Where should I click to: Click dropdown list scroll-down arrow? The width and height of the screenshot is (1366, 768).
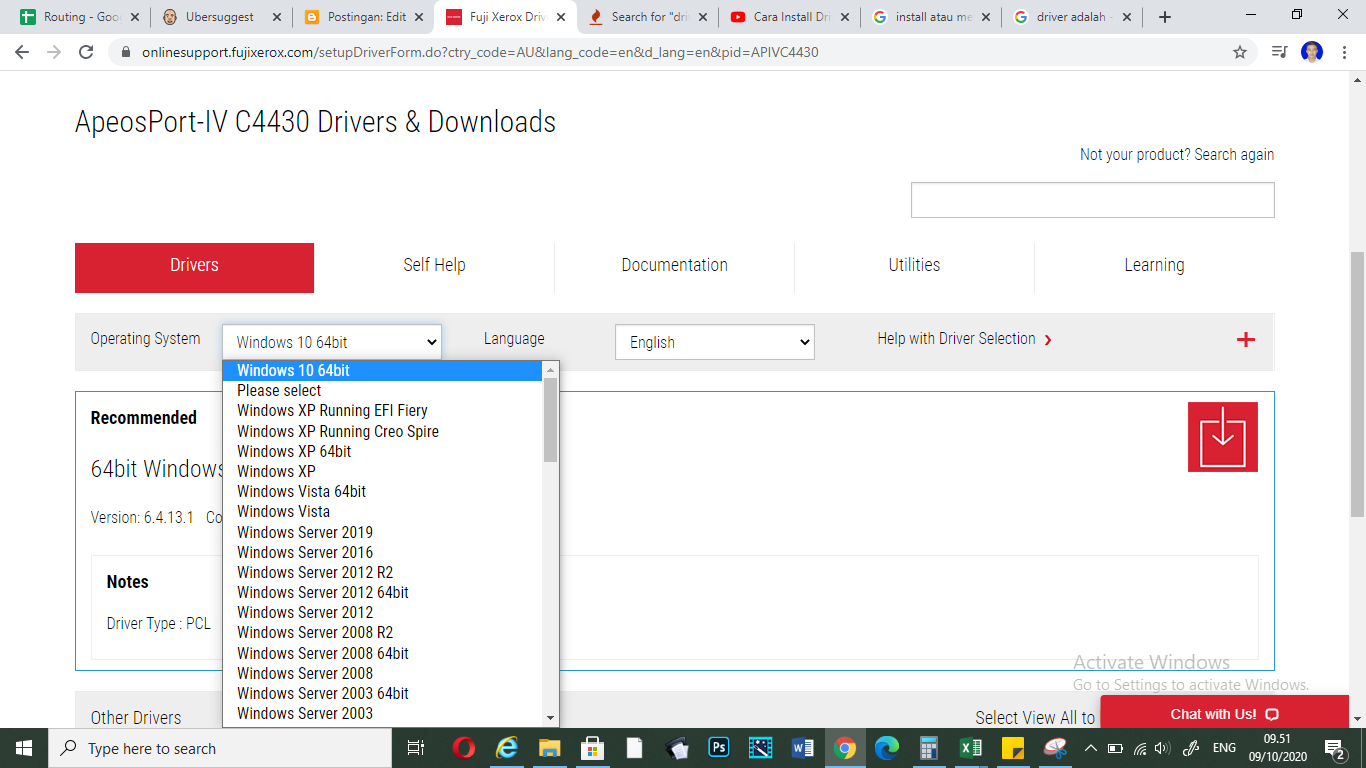550,718
